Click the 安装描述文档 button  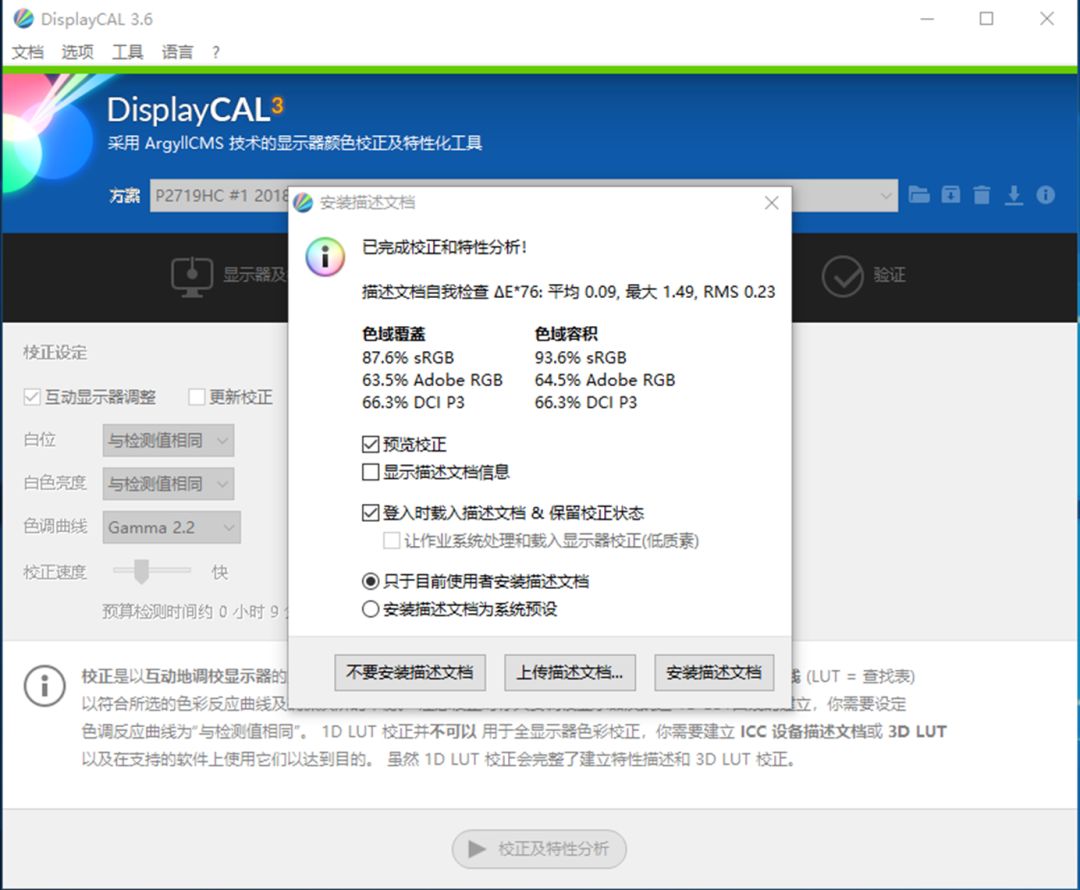point(714,672)
